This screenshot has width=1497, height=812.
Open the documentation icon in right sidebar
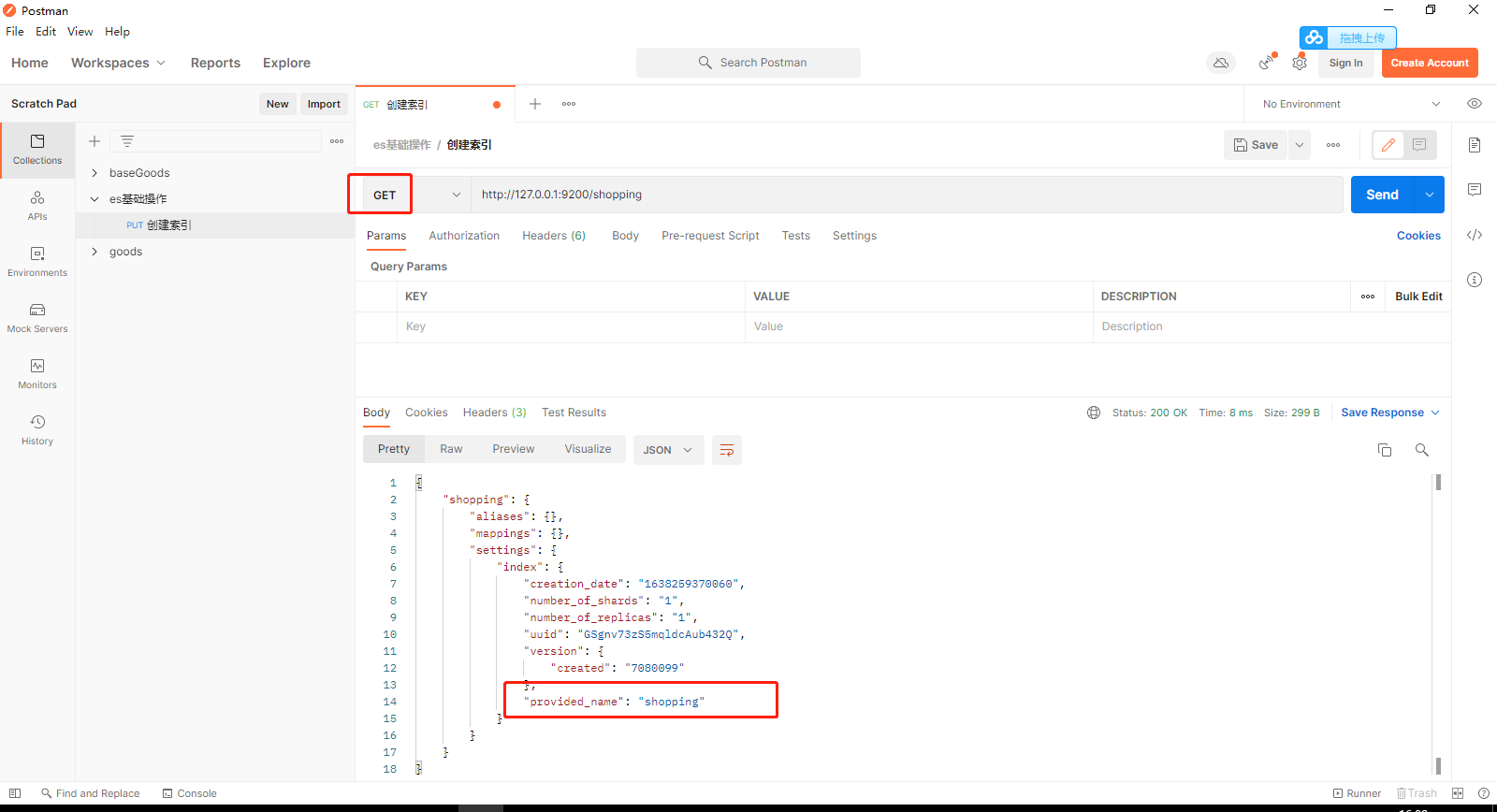point(1475,145)
